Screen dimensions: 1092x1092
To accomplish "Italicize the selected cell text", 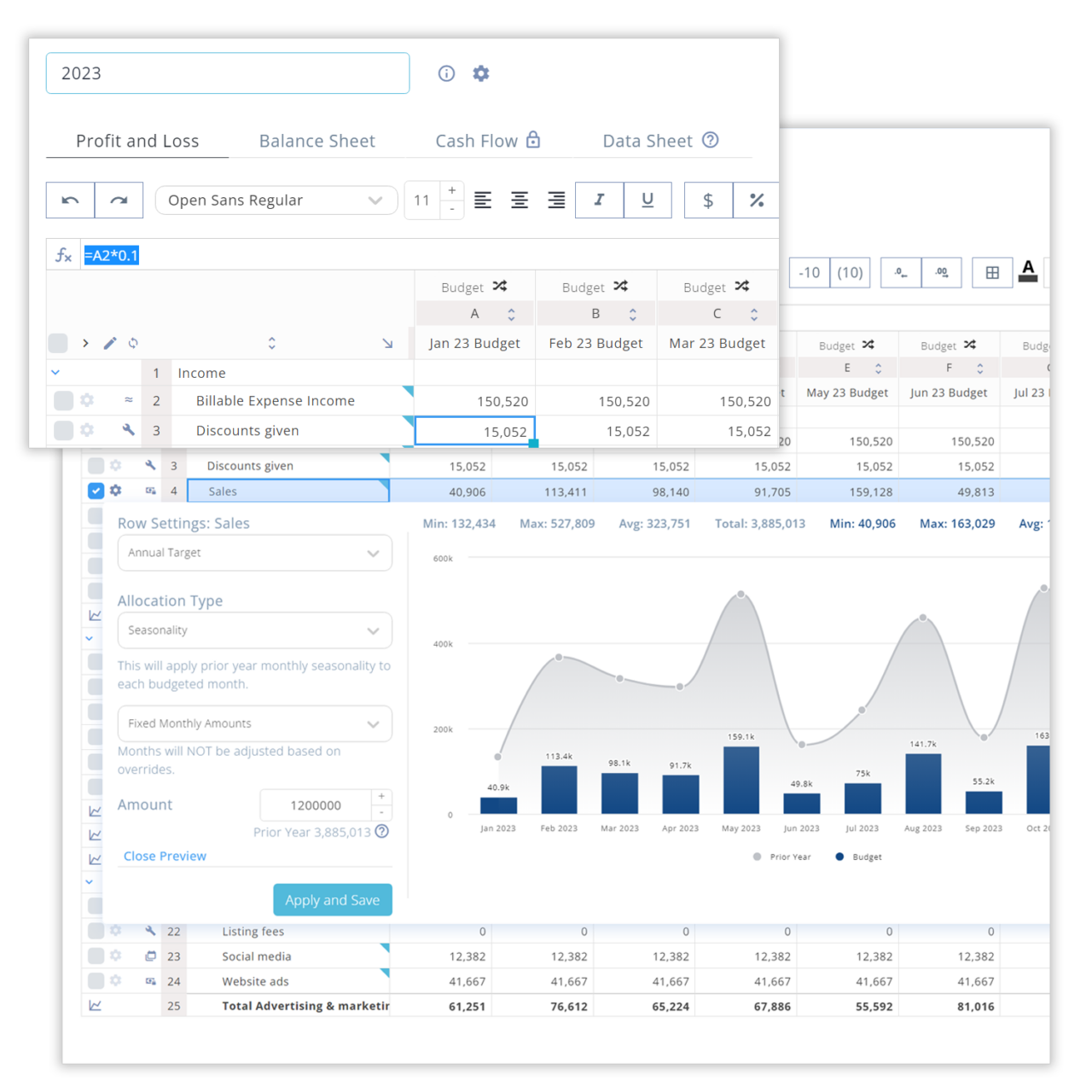I will pos(599,200).
